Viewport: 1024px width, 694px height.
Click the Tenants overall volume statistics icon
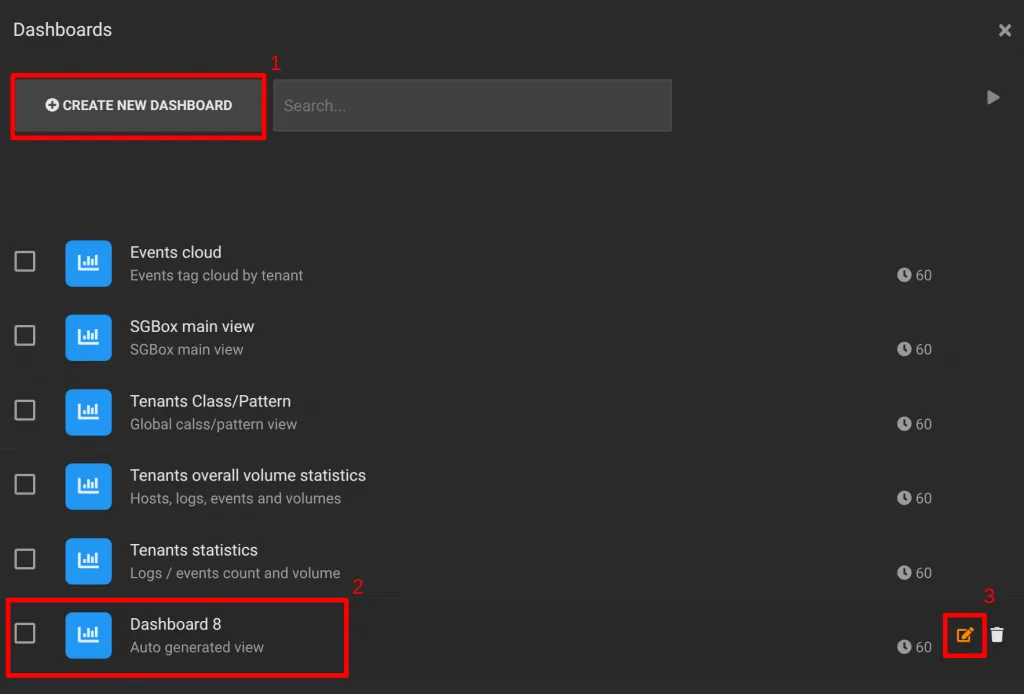click(88, 486)
